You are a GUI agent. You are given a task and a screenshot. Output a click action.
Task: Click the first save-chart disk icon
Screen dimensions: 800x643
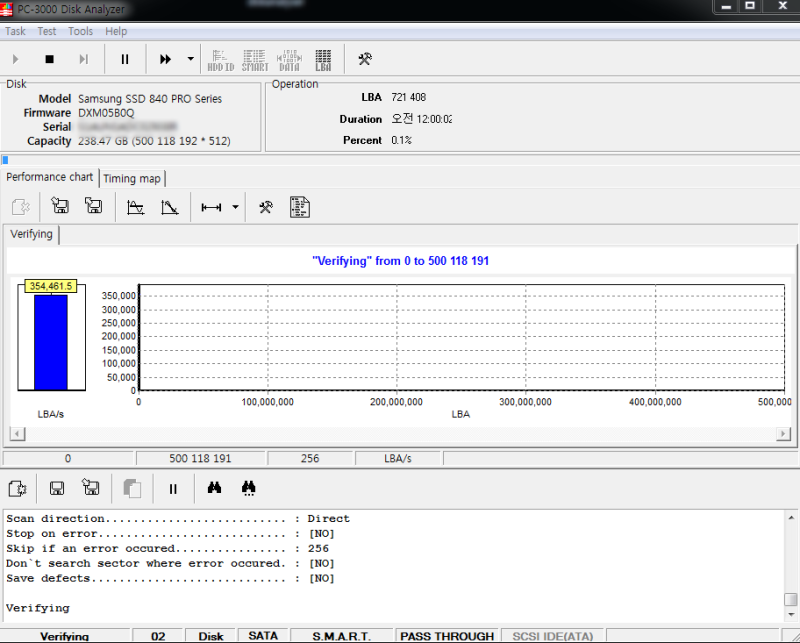[60, 206]
